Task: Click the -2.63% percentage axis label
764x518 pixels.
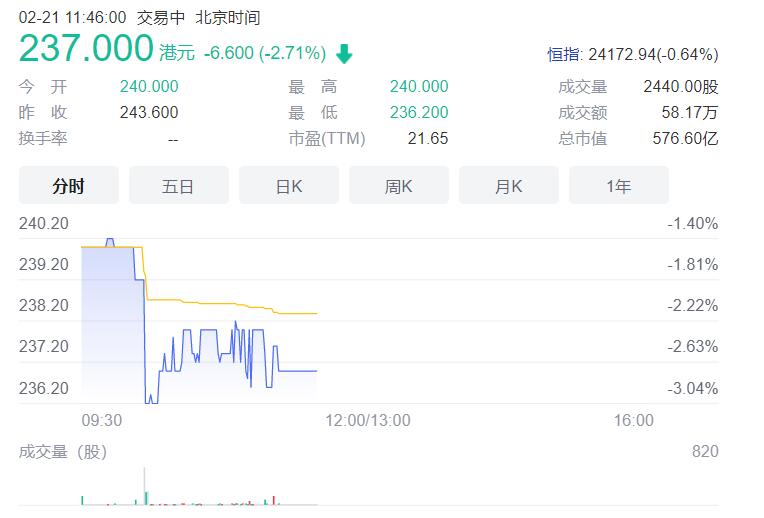Action: (x=693, y=346)
